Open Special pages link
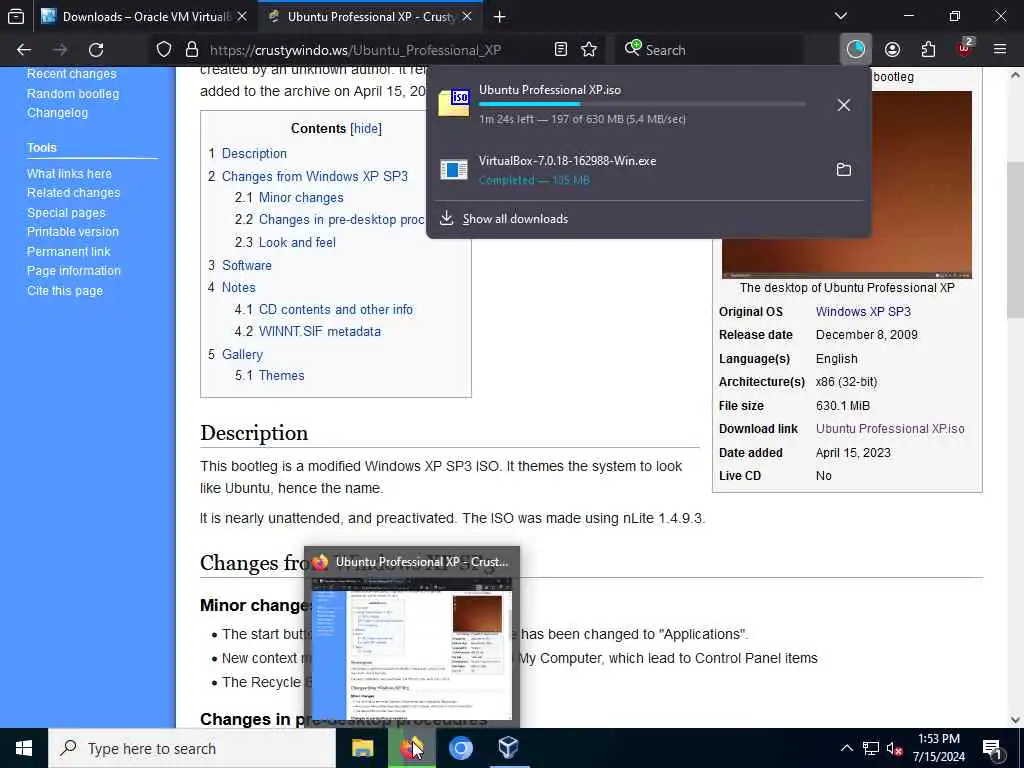This screenshot has width=1024, height=768. click(66, 213)
